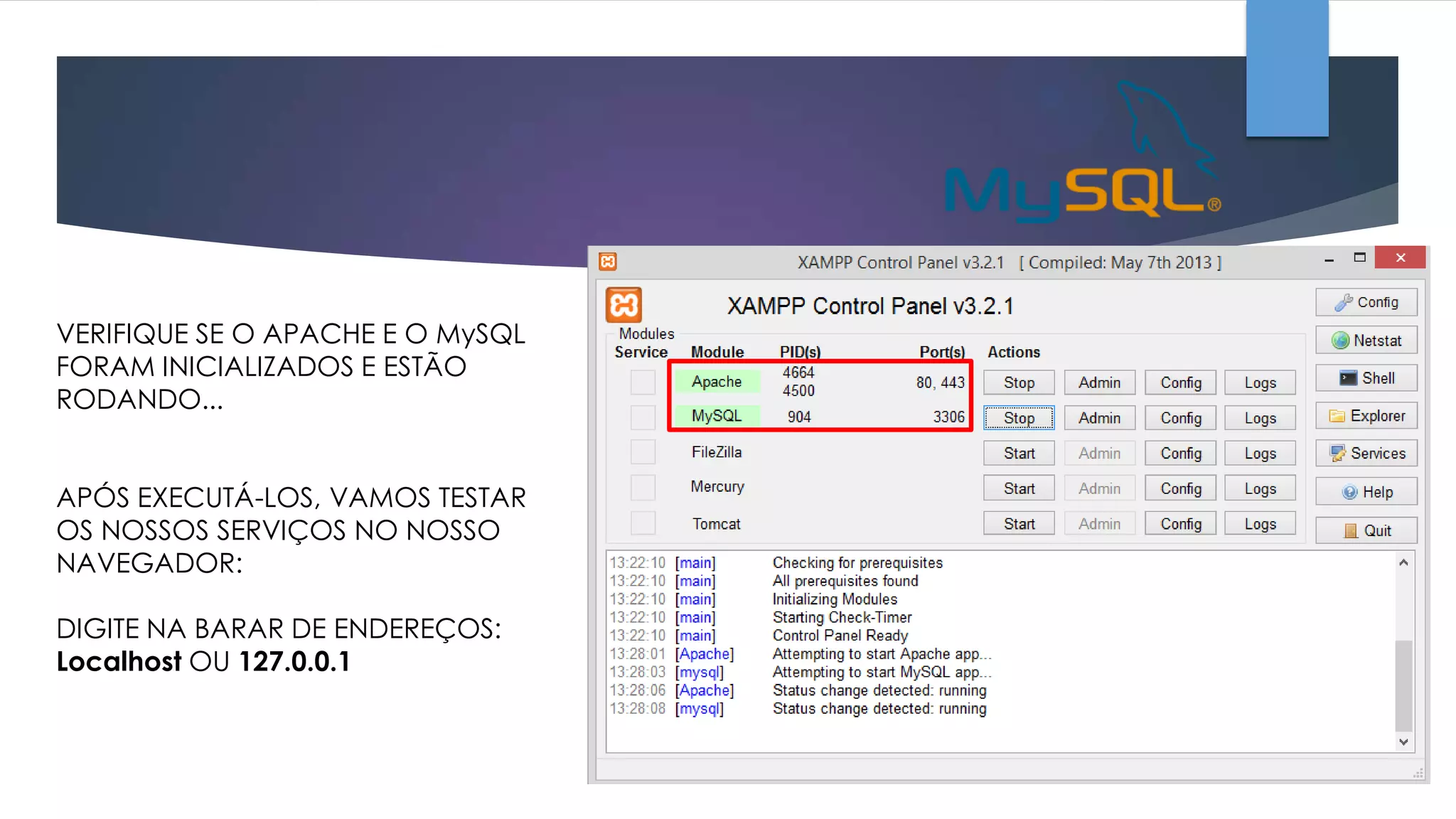Click the large orange XAMPP logo

pos(623,306)
